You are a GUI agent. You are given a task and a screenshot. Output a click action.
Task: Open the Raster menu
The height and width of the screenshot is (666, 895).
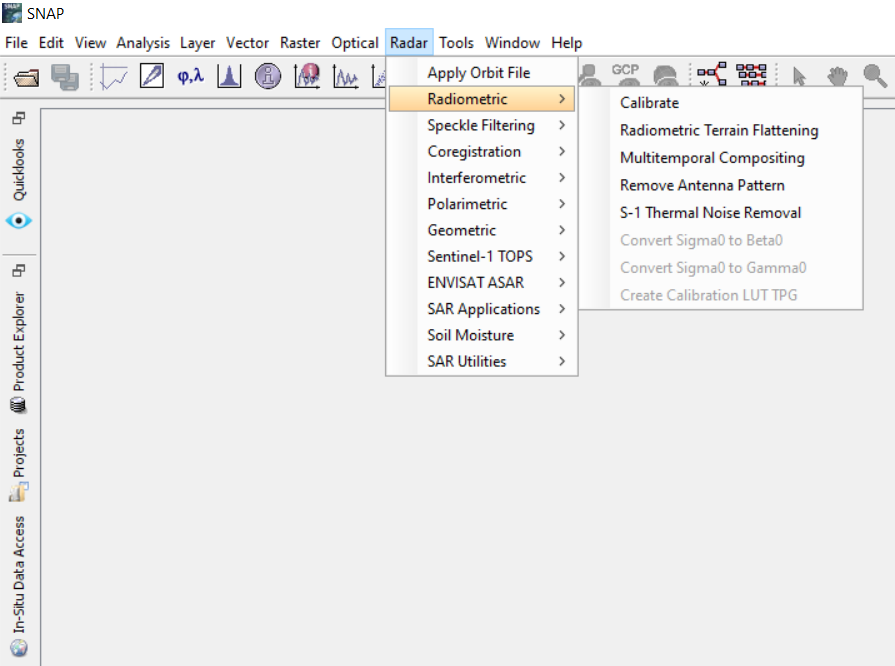(x=300, y=43)
